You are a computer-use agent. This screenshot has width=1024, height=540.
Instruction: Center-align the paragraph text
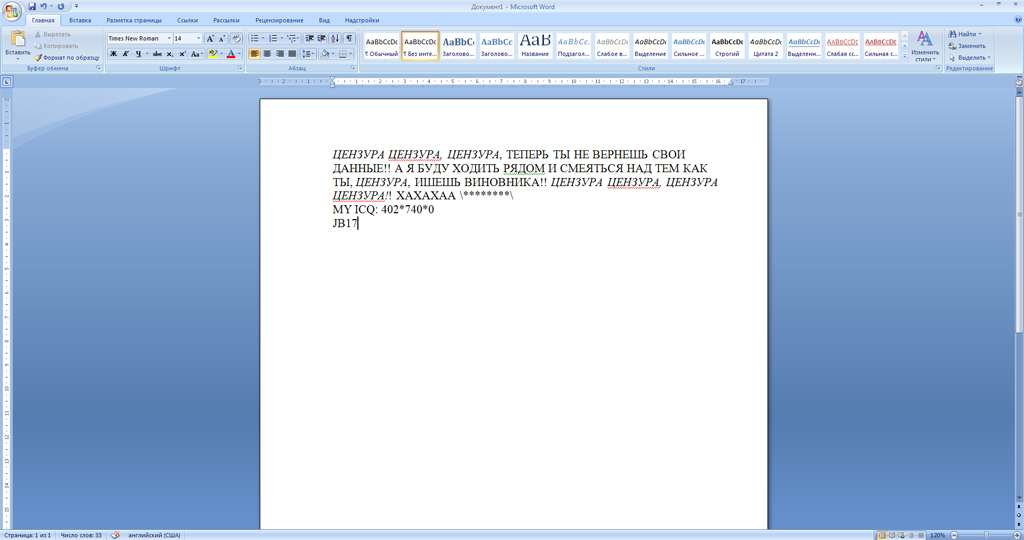(x=267, y=54)
